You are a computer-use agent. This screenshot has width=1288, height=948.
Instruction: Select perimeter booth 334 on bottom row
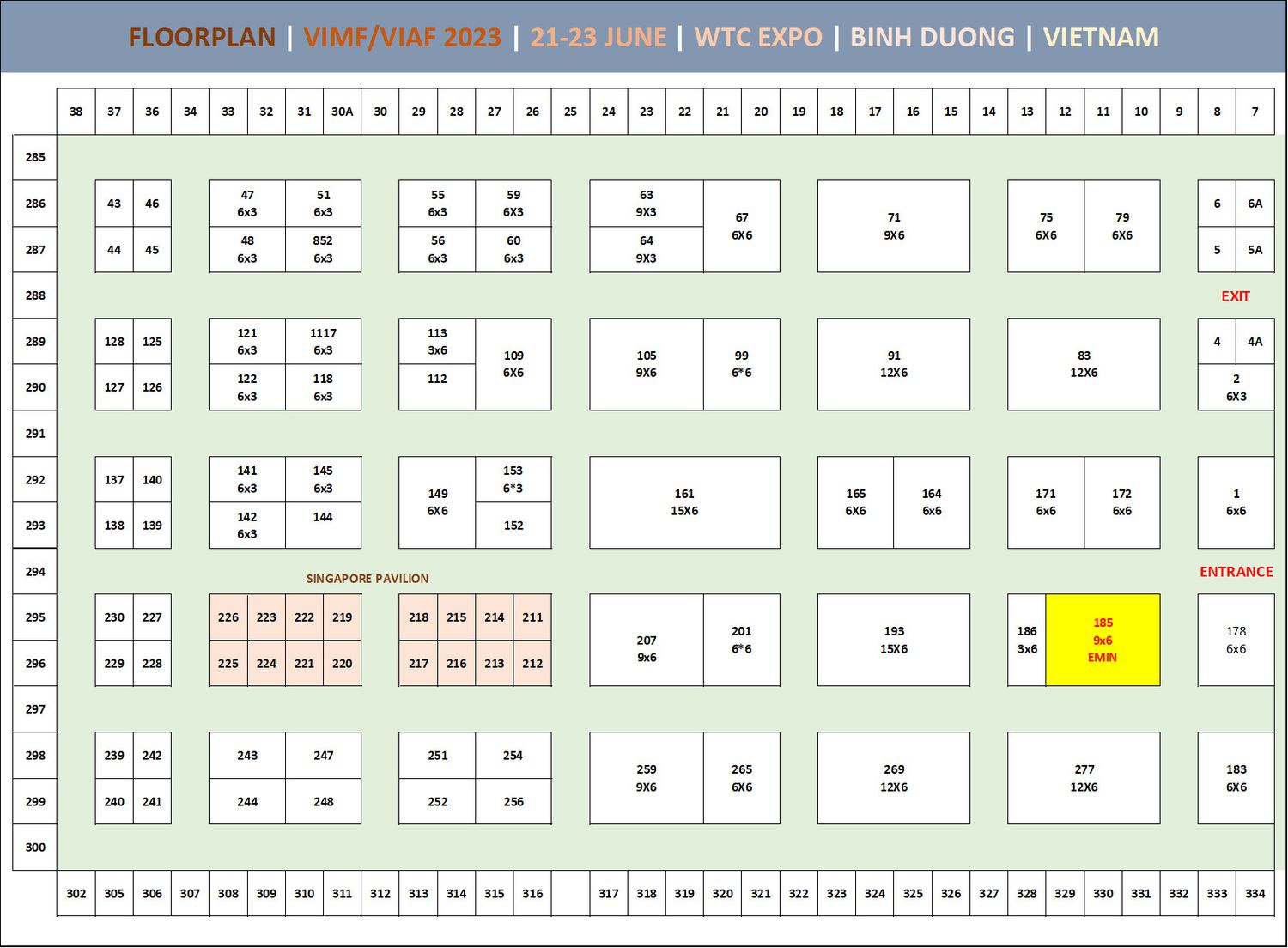click(x=1255, y=893)
